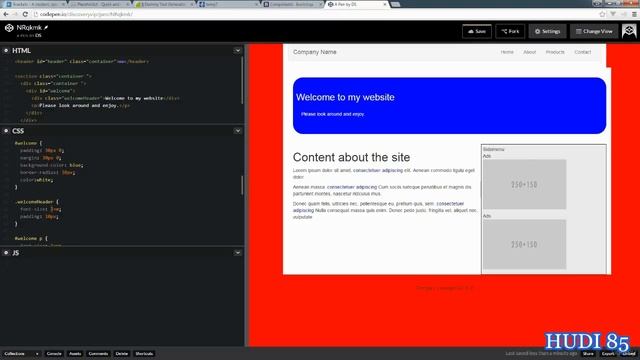This screenshot has height=360, width=640.
Task: Click the HTML editor scrollbar
Action: (242, 80)
